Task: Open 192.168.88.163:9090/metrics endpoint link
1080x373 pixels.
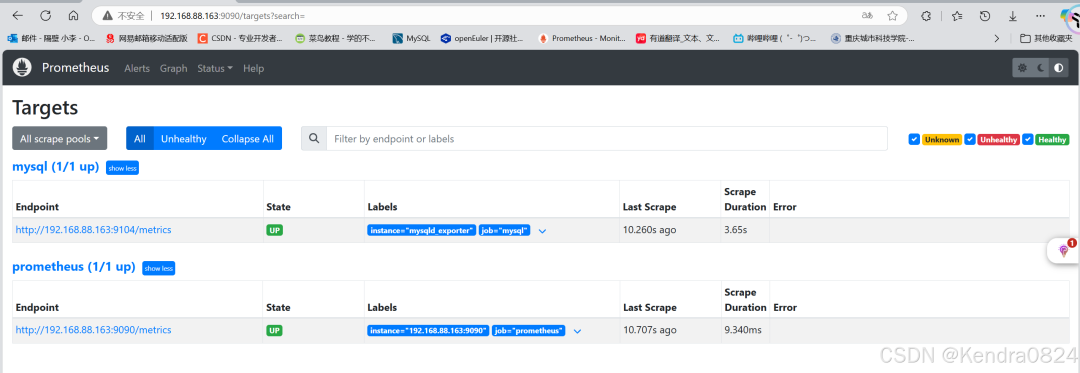Action: pos(94,330)
